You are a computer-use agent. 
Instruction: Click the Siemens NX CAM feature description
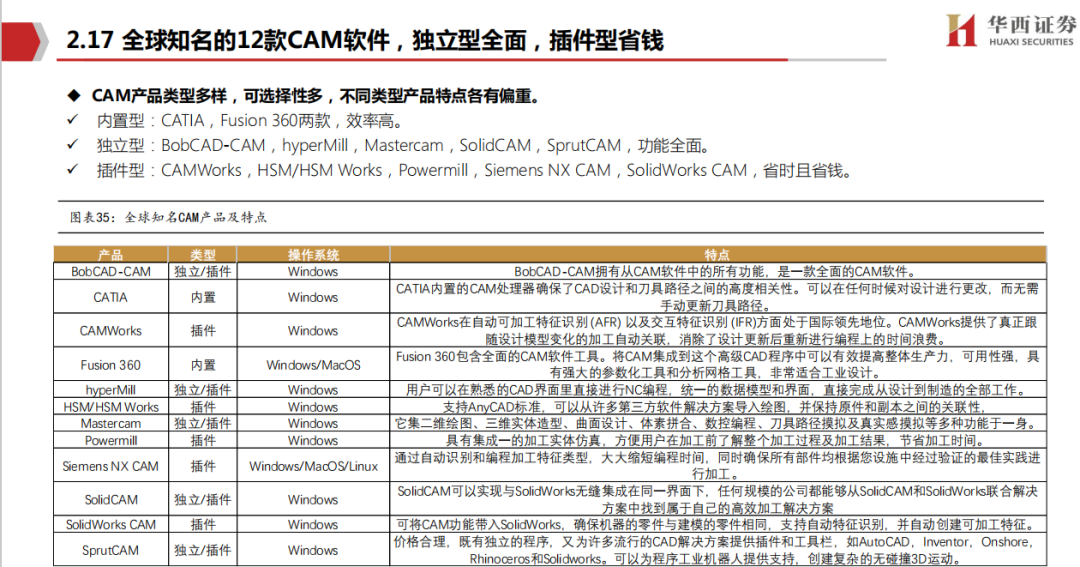718,466
